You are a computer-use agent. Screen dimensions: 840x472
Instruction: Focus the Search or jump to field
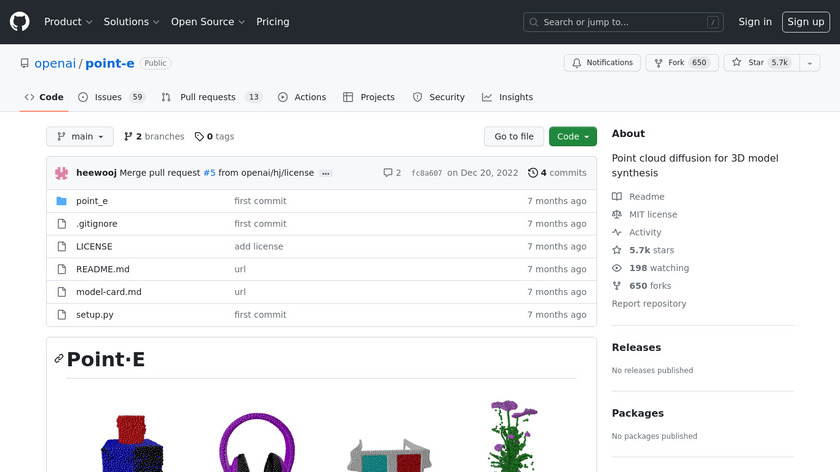(x=623, y=22)
